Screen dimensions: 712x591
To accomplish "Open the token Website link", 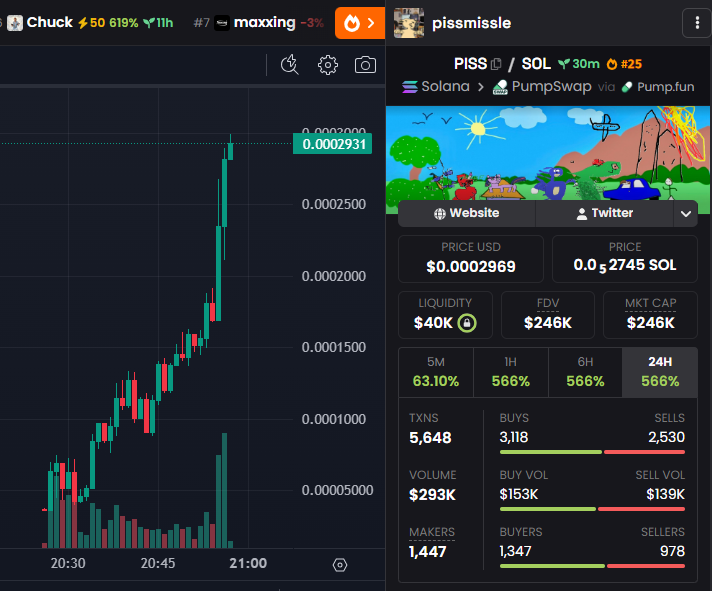I will [x=467, y=213].
